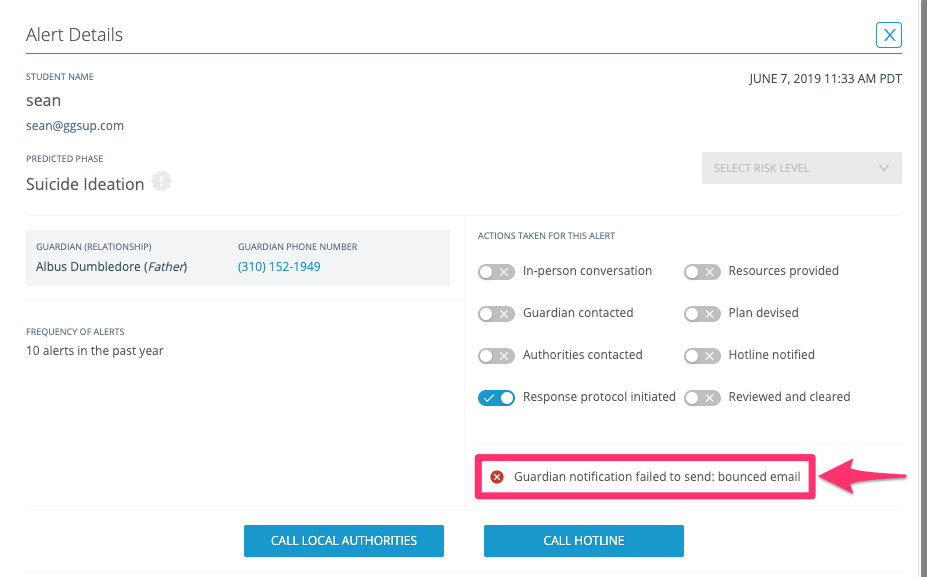The width and height of the screenshot is (927, 577).
Task: Toggle Guardian contacted switch
Action: click(496, 314)
